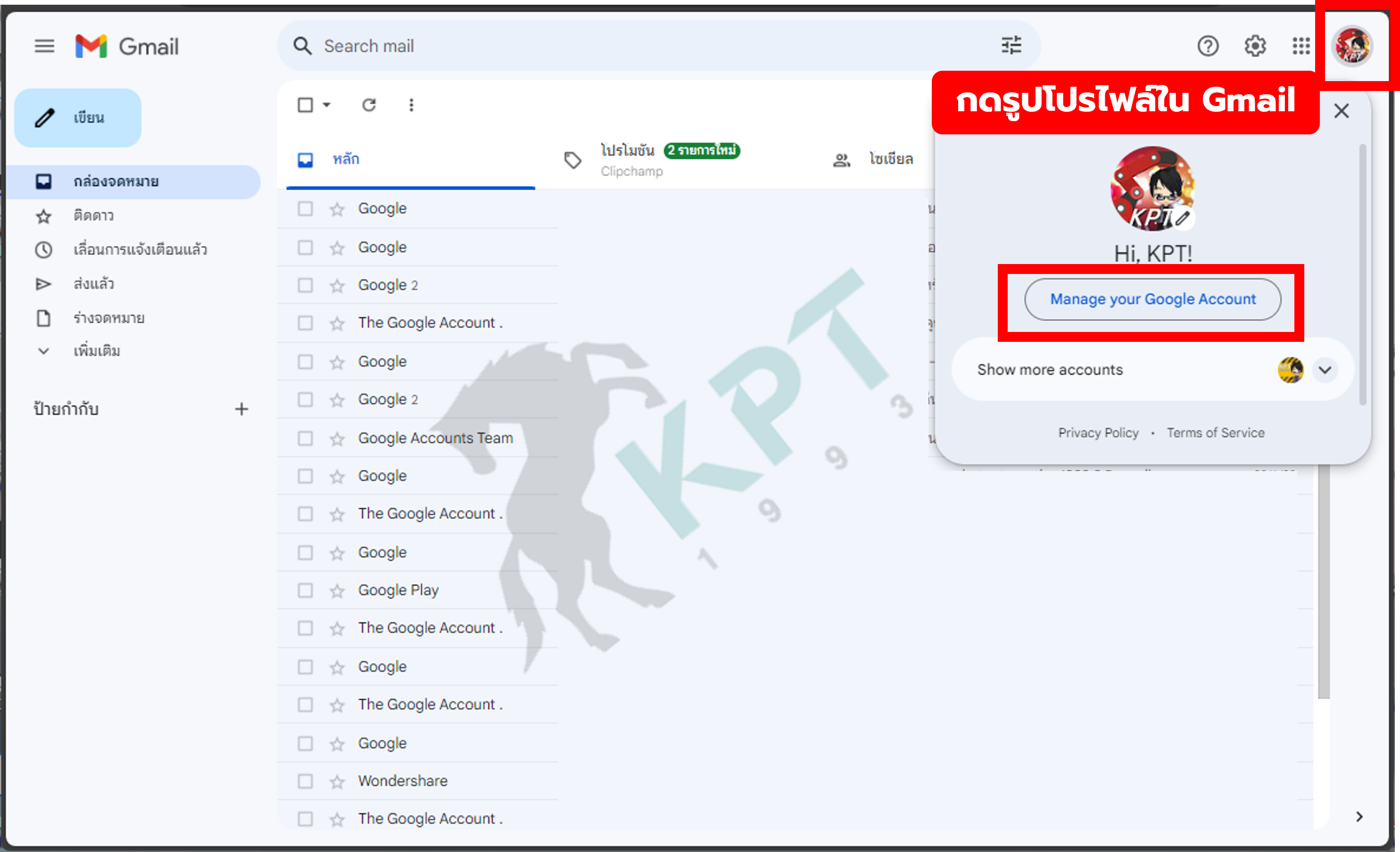1400x852 pixels.
Task: Check the first Google email checkbox
Action: click(305, 208)
